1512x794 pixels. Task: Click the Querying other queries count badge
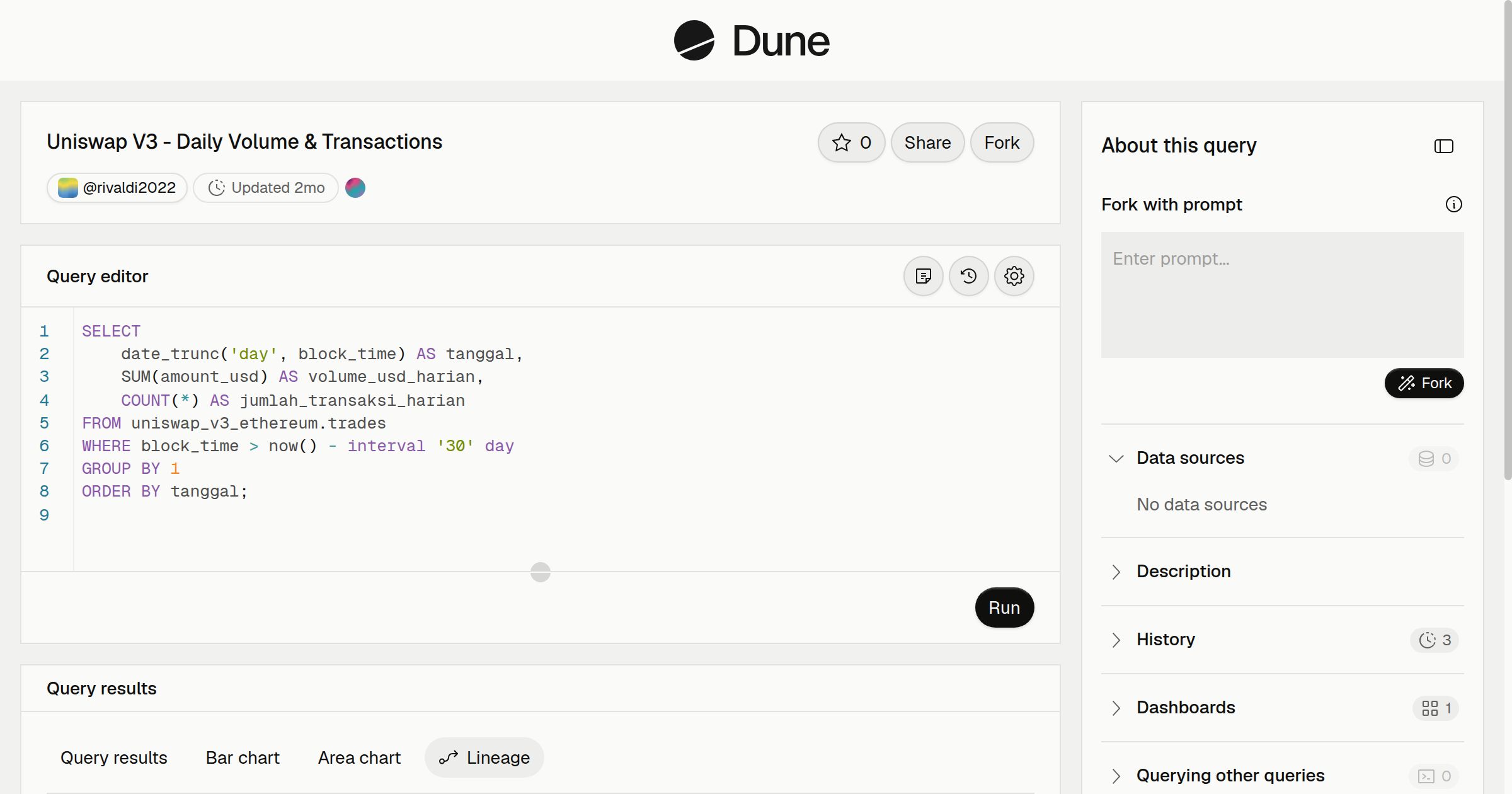click(x=1434, y=776)
